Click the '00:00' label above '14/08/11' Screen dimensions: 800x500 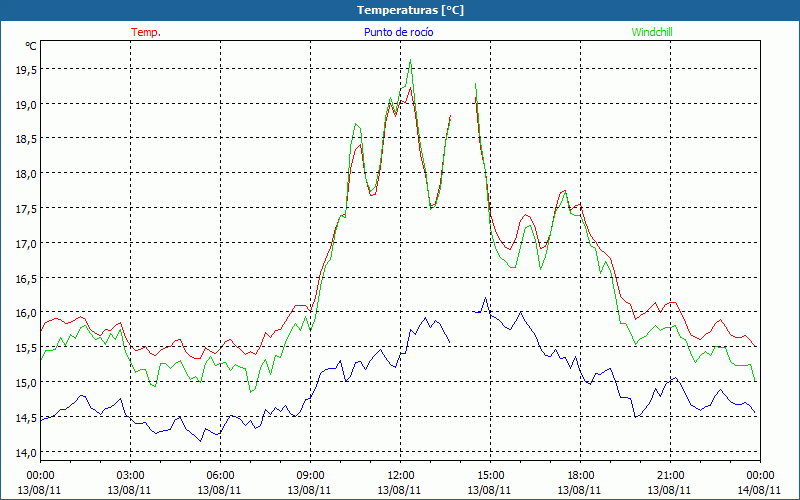(760, 475)
